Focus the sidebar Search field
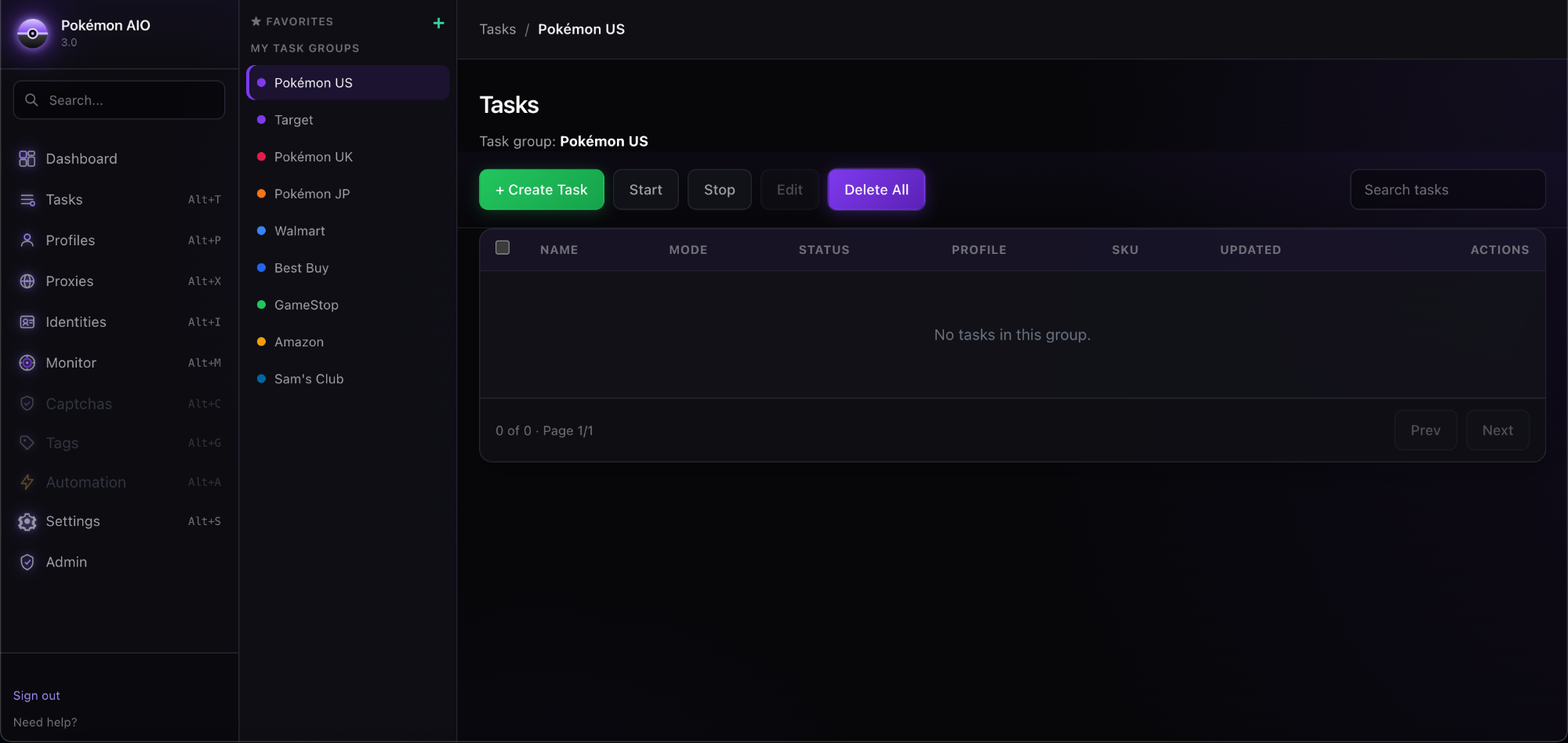This screenshot has width=1568, height=743. click(x=119, y=100)
